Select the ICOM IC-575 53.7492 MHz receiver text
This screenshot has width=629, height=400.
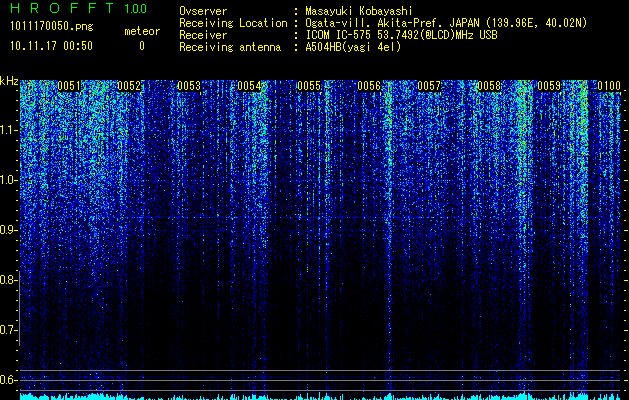(401, 35)
